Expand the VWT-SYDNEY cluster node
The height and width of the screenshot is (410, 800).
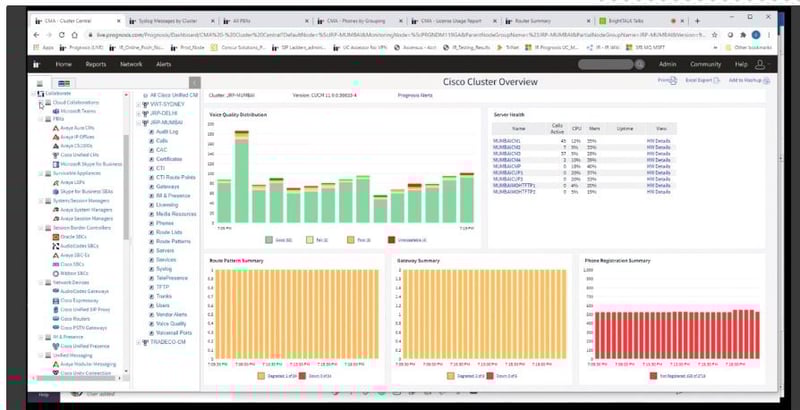[138, 103]
